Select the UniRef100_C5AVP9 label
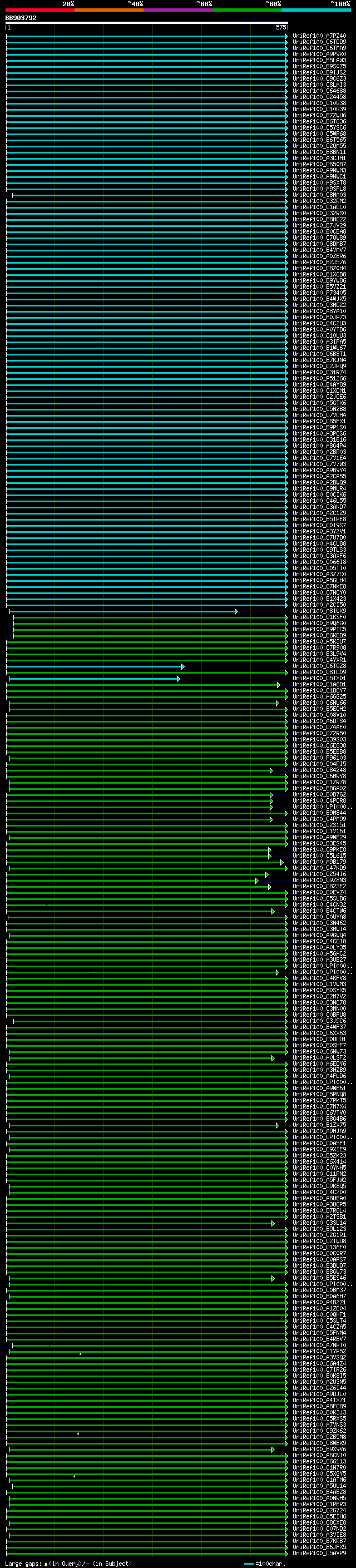 (319, 1554)
